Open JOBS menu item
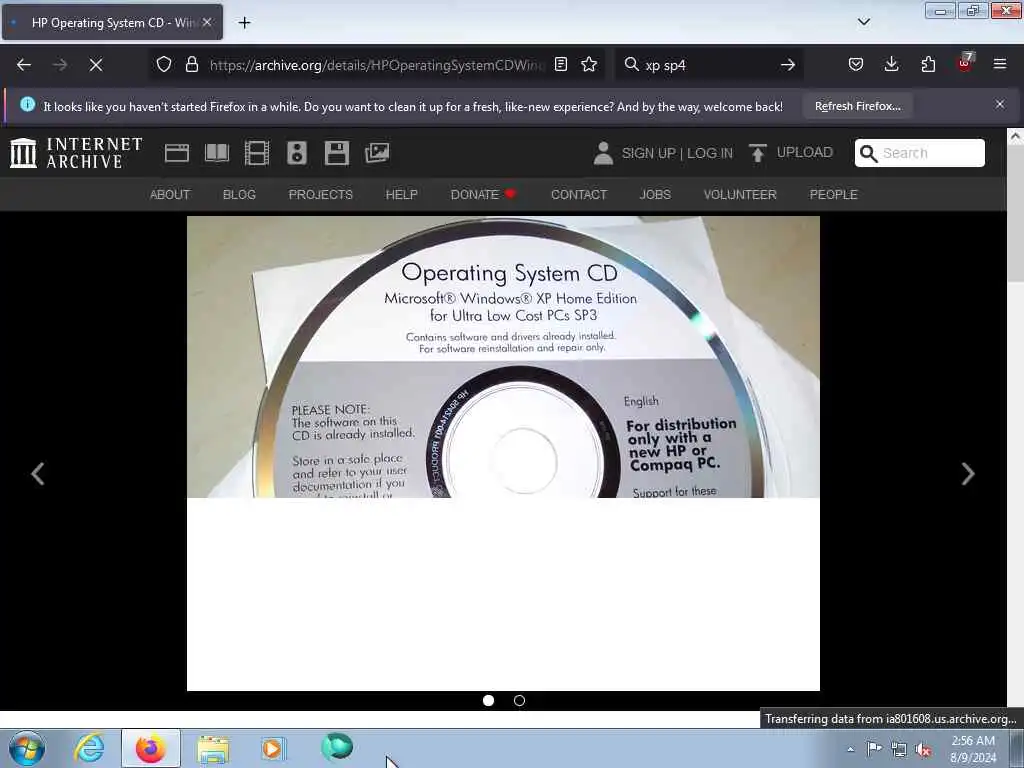This screenshot has height=768, width=1024. tap(655, 195)
